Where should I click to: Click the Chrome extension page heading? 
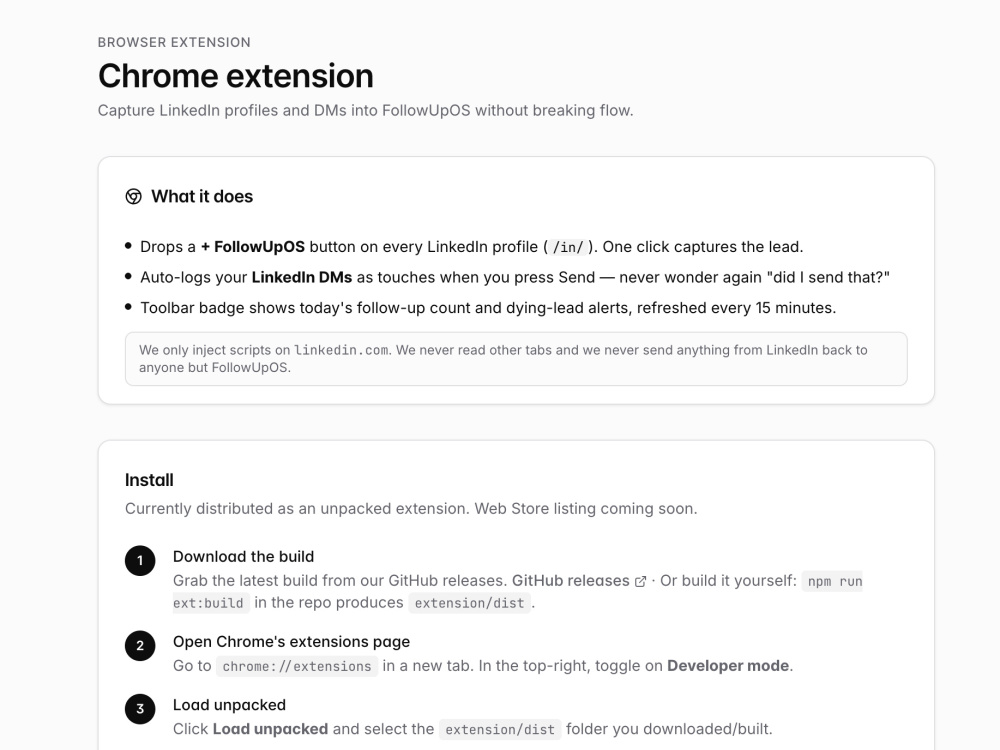click(235, 76)
